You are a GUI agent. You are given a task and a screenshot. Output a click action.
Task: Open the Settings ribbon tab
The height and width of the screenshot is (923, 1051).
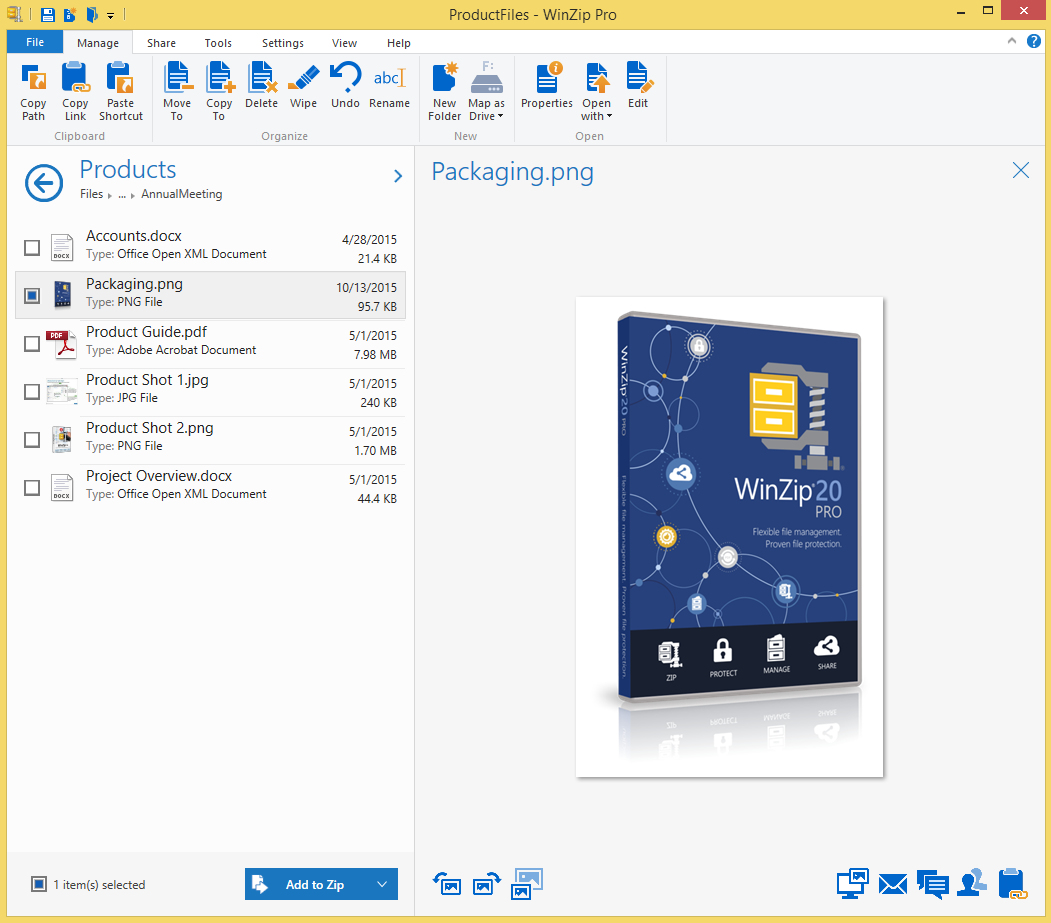click(x=283, y=43)
